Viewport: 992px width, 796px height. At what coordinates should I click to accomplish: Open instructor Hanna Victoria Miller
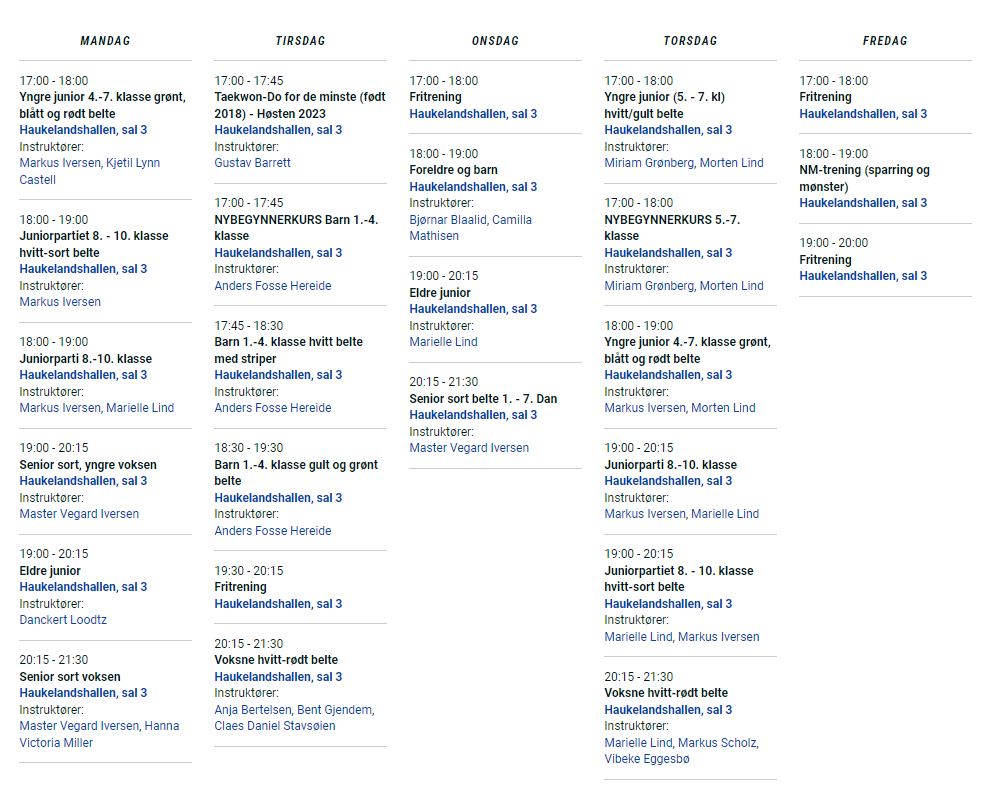(99, 734)
